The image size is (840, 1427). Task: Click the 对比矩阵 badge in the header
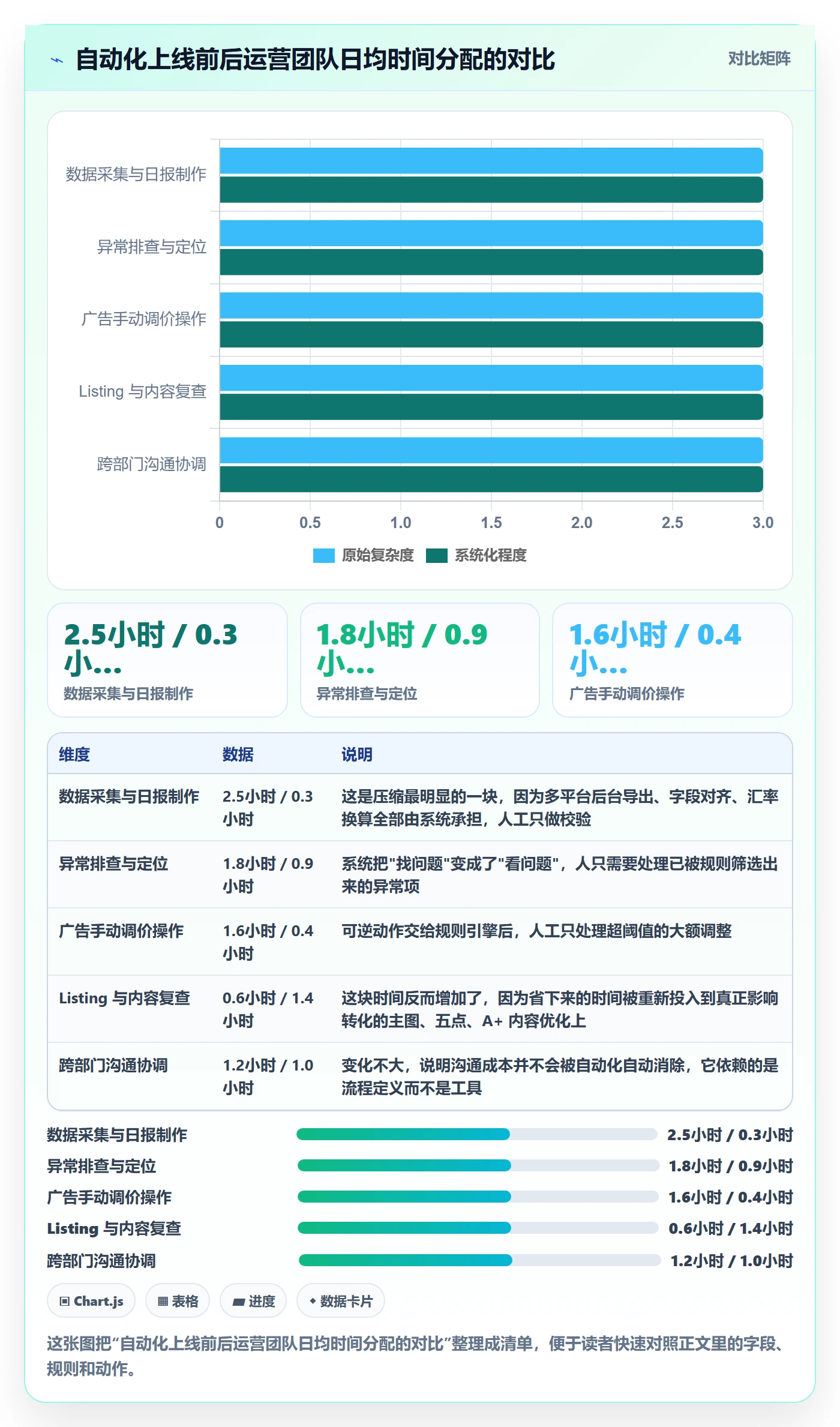(x=759, y=59)
